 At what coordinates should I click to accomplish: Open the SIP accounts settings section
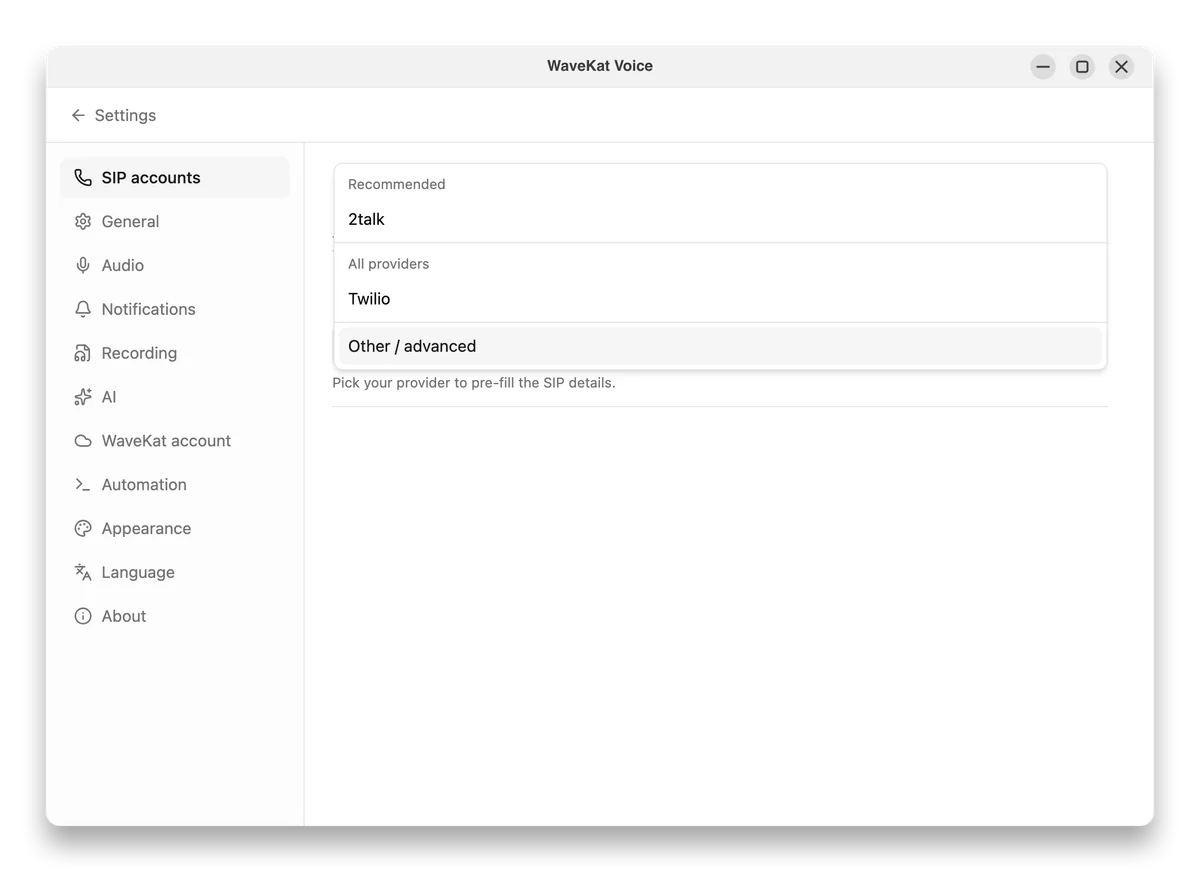tap(175, 178)
